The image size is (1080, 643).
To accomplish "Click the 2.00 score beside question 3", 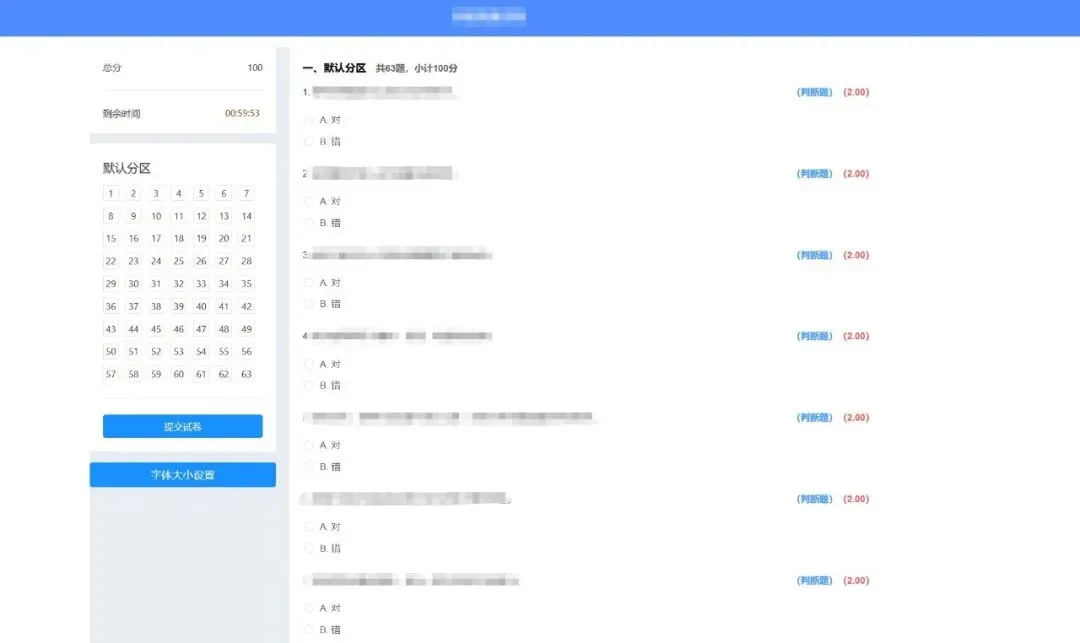I will point(856,255).
